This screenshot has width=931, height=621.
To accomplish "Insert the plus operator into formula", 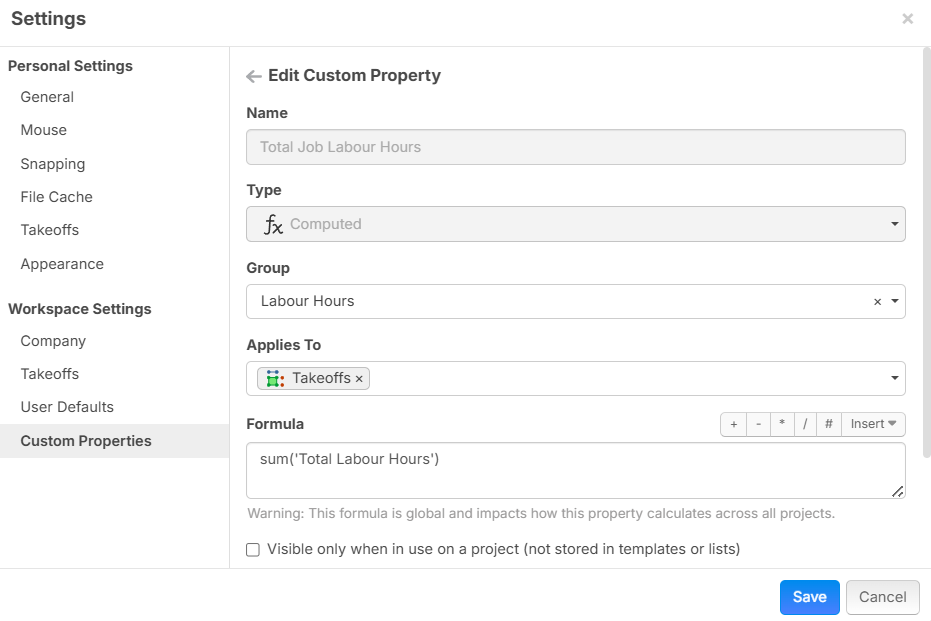I will 733,424.
